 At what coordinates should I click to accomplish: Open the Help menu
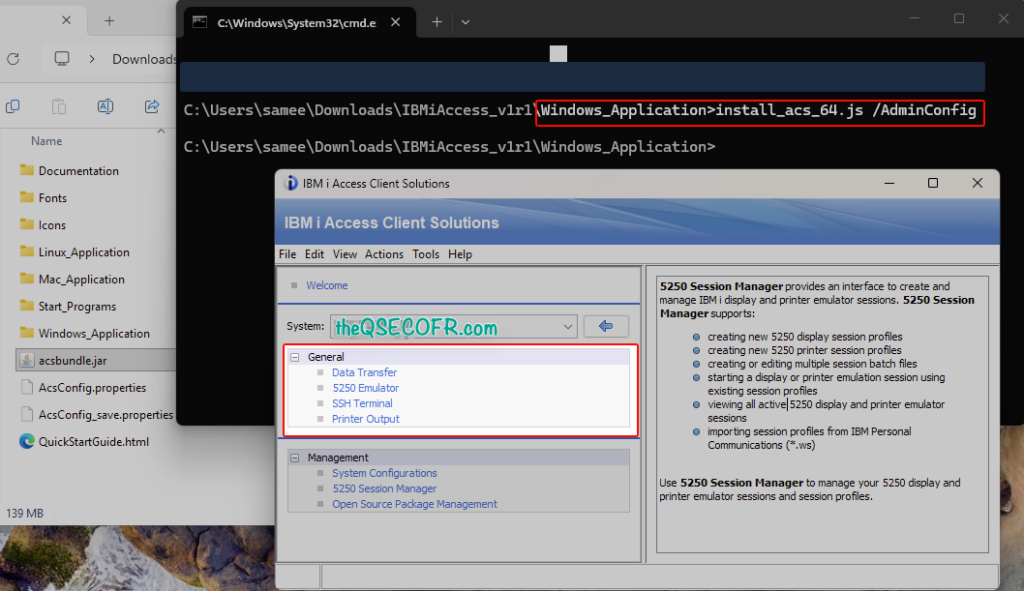point(460,254)
